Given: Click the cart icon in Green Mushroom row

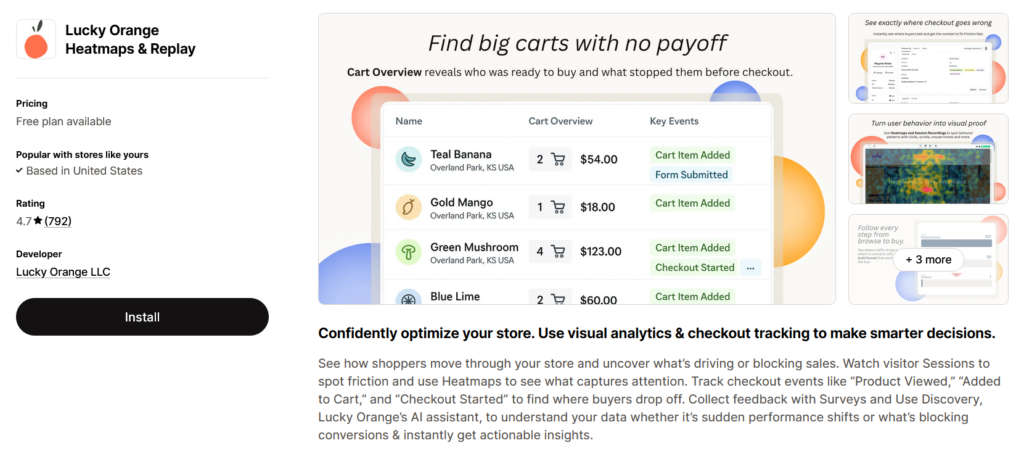Looking at the screenshot, I should 559,252.
